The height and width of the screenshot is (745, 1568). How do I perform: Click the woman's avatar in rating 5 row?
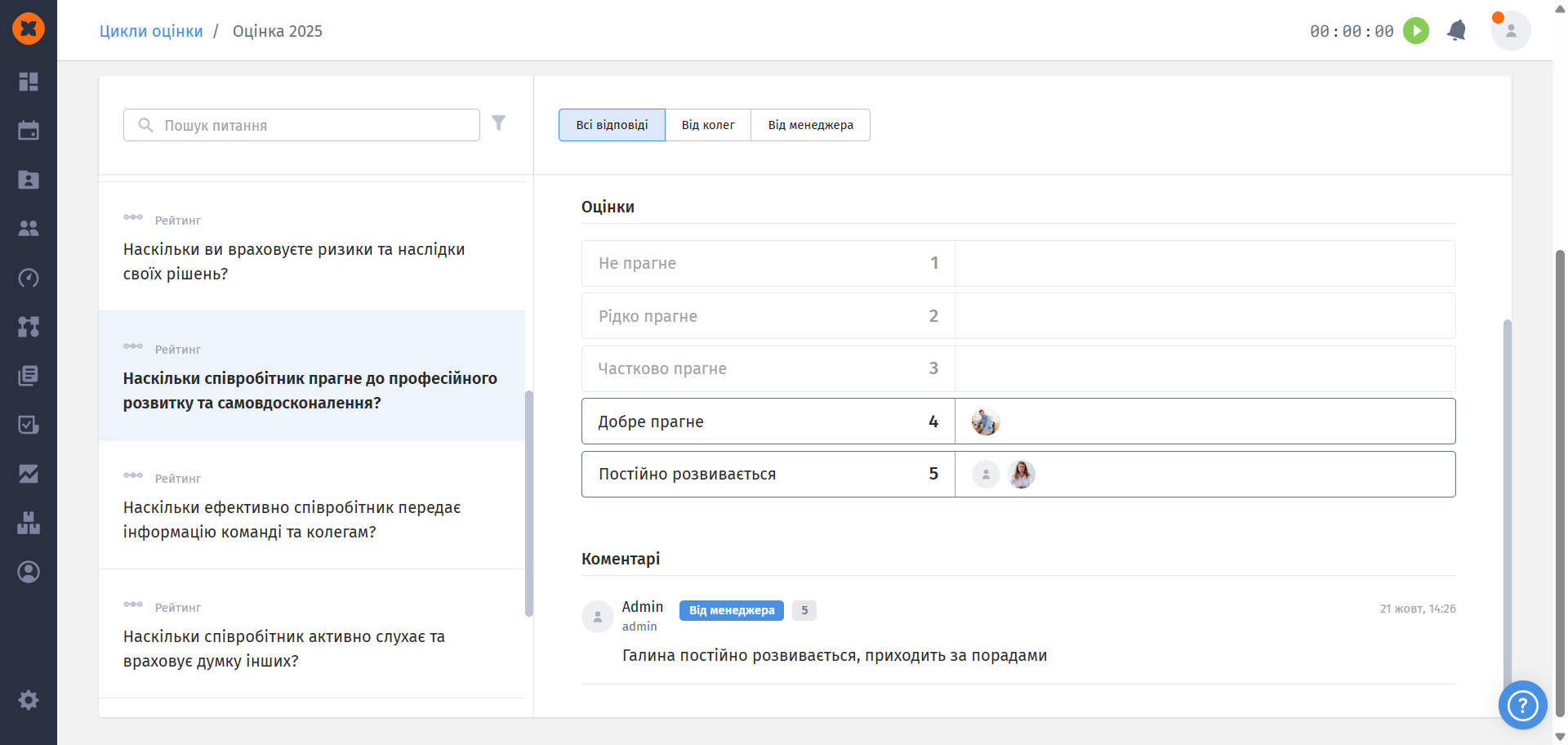click(1022, 474)
